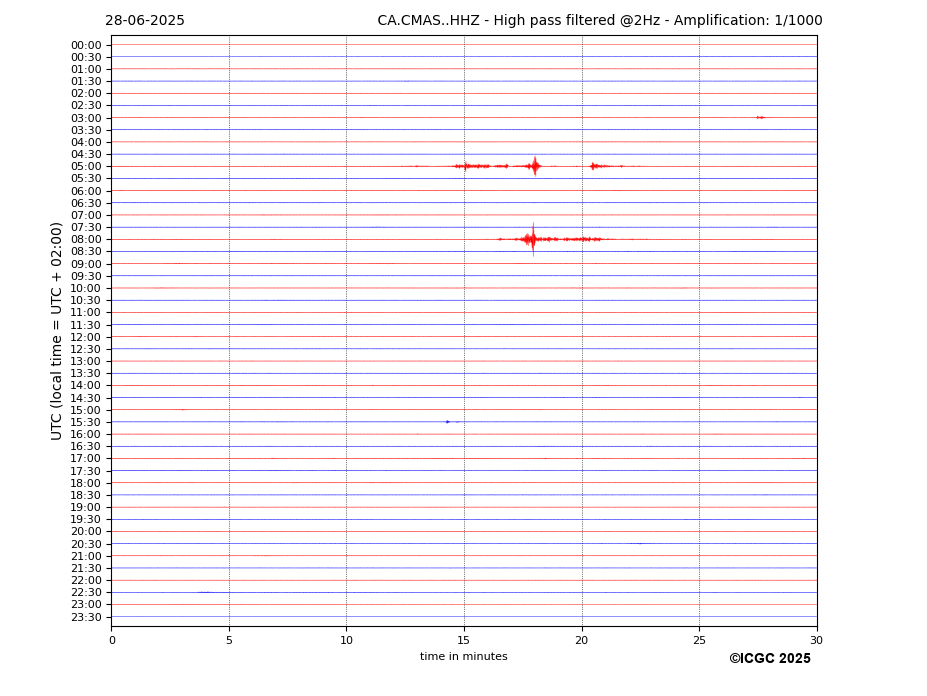Click the 12:00 time row label

click(x=86, y=337)
